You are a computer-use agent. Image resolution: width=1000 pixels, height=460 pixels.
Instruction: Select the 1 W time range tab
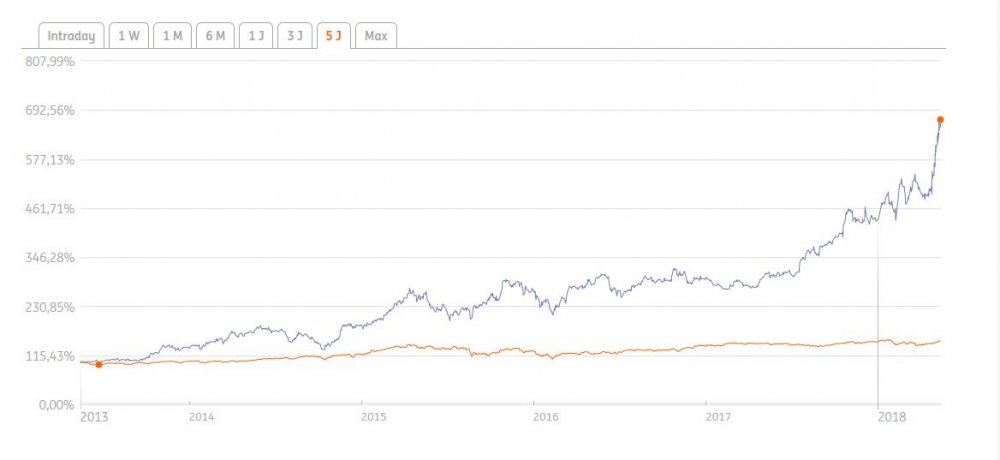129,36
